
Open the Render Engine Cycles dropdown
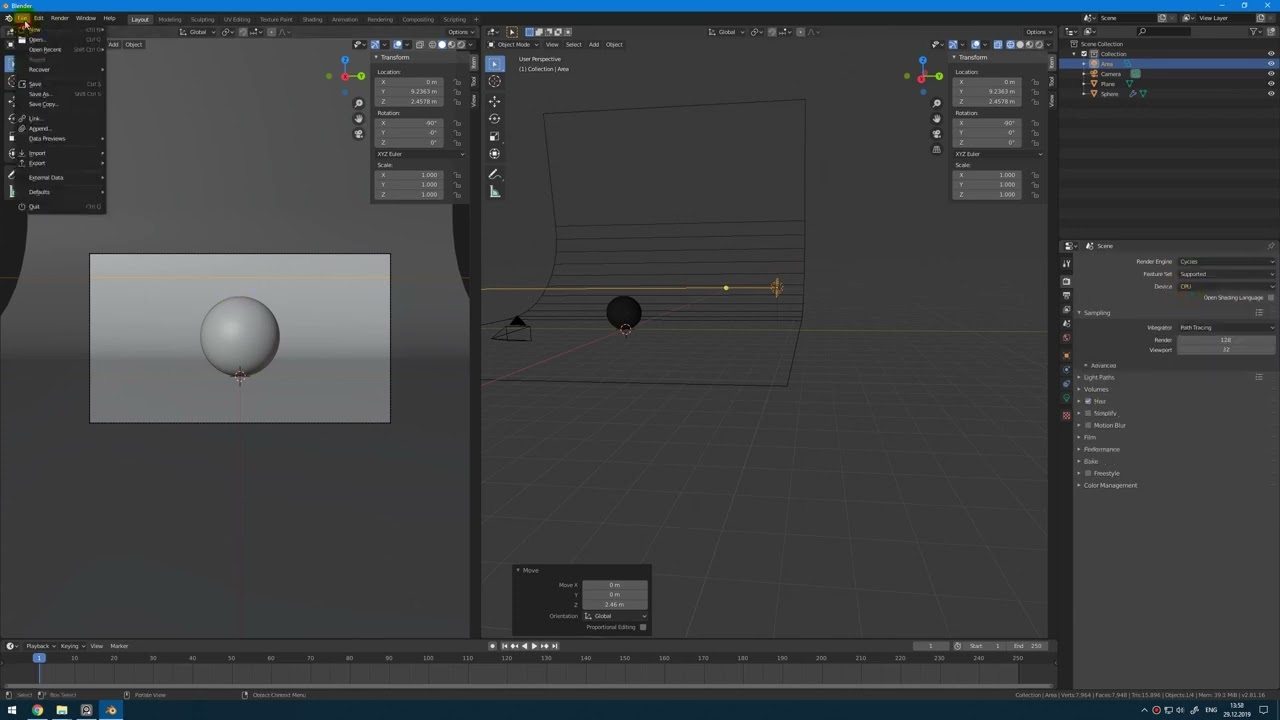[x=1226, y=262]
